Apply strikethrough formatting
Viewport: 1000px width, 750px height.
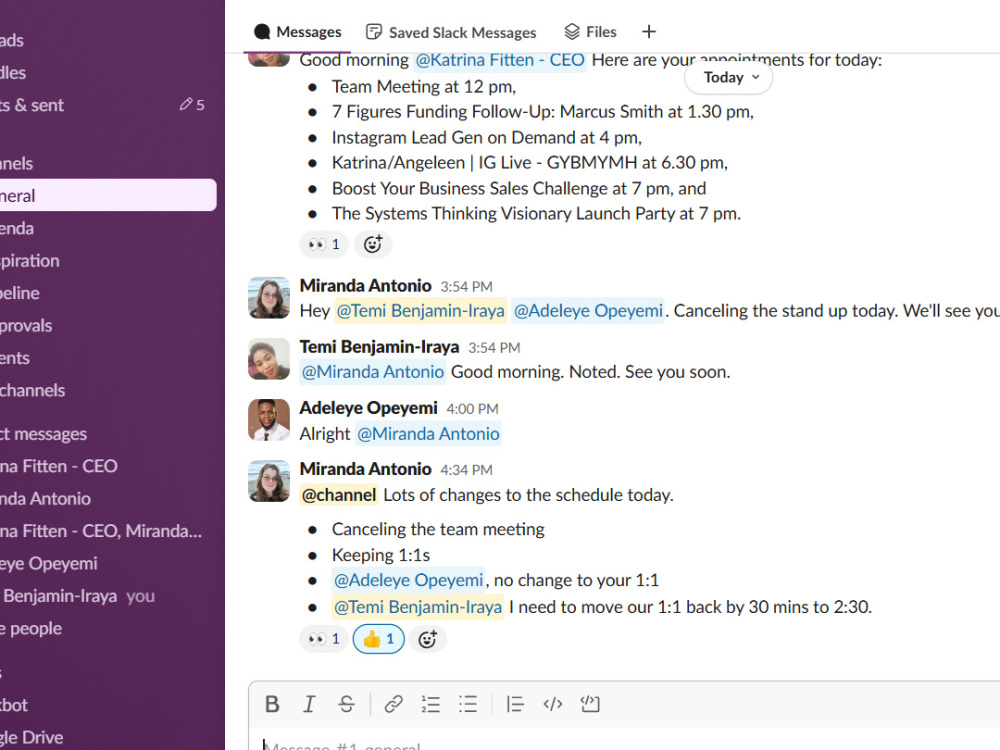tap(346, 704)
